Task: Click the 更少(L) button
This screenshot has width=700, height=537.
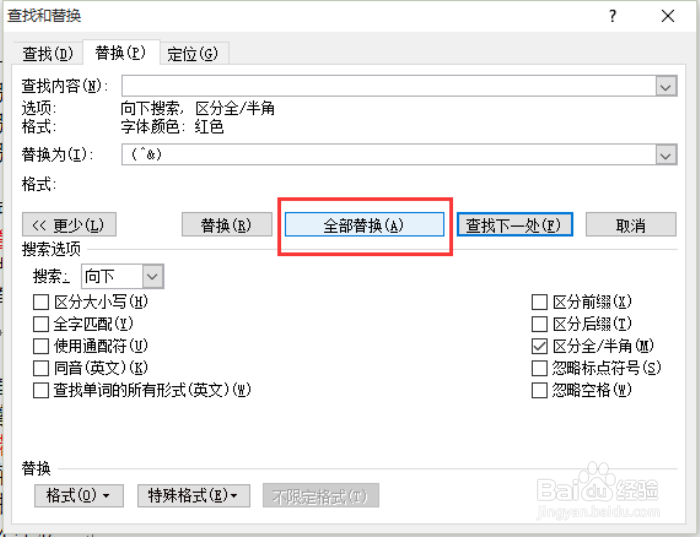Action: (x=69, y=225)
